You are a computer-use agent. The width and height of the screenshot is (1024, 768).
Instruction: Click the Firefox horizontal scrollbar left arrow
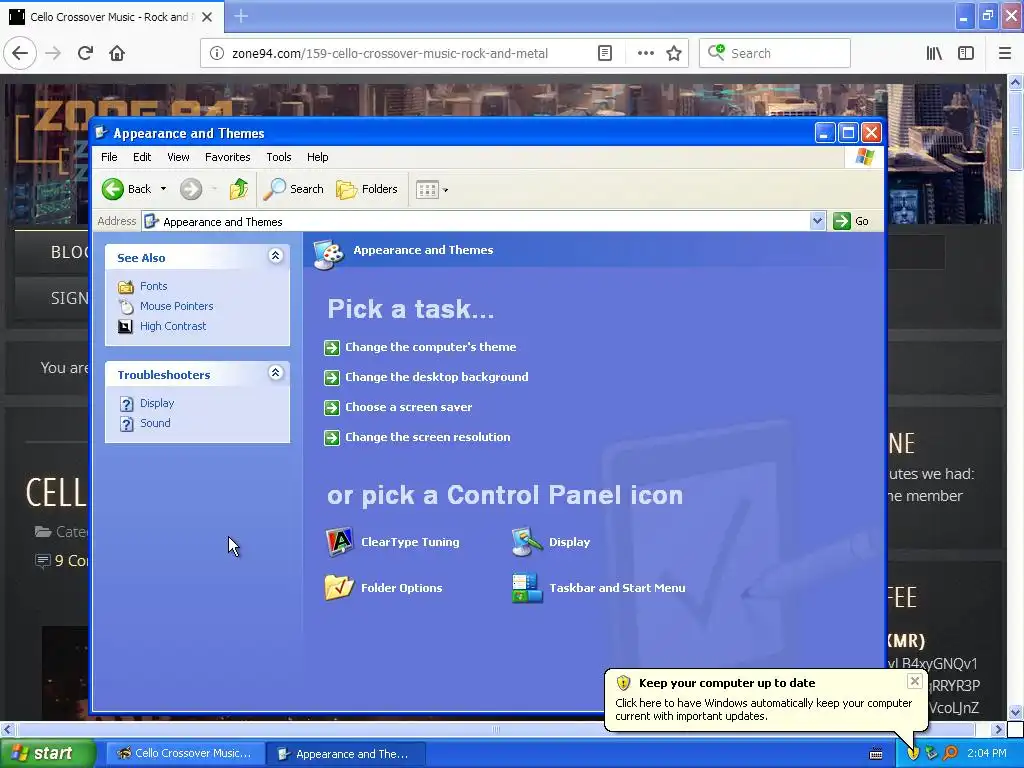click(x=7, y=729)
